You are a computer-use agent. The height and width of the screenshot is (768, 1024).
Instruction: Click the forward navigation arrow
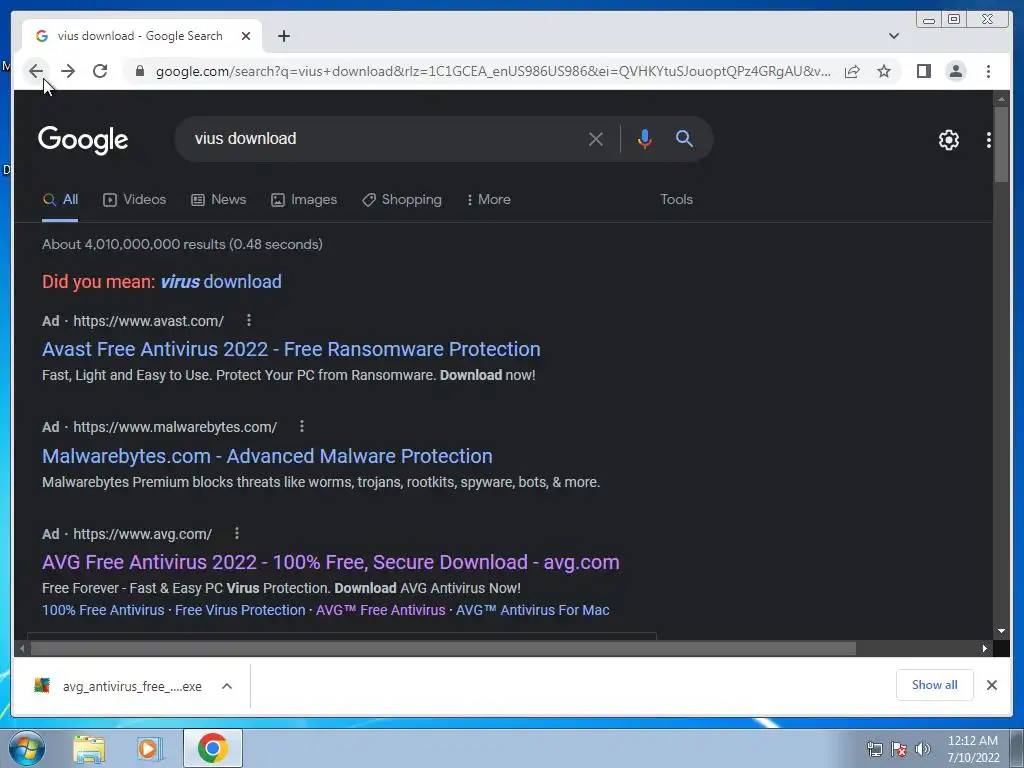(x=68, y=71)
